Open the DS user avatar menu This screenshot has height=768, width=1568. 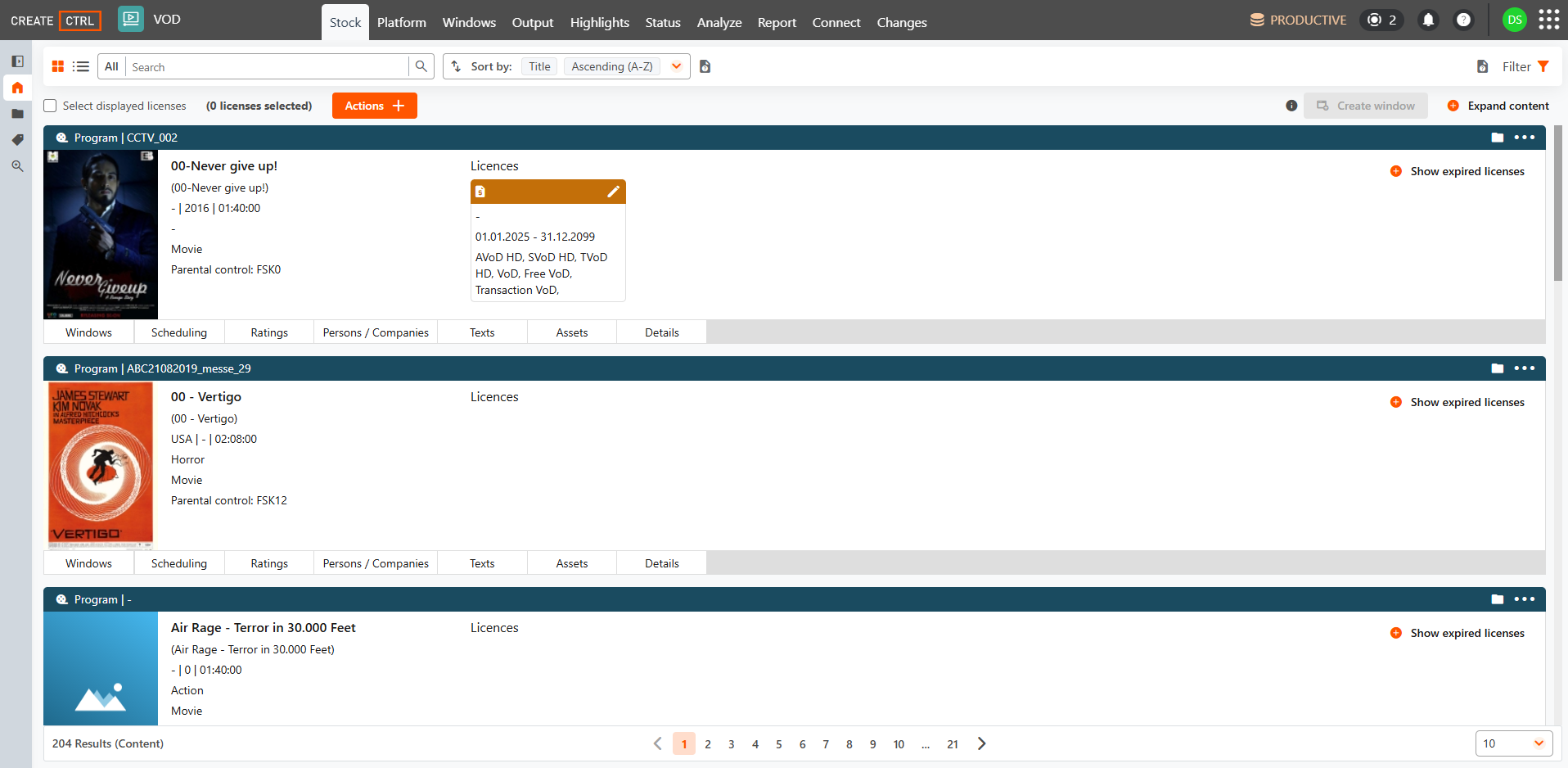(1515, 20)
